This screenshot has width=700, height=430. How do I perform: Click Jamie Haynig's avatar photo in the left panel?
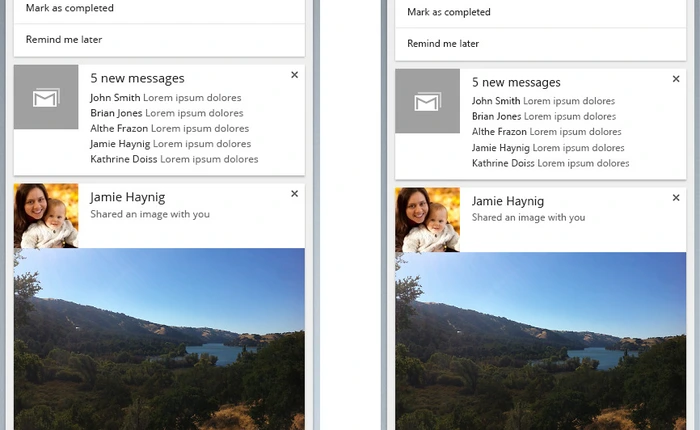(46, 216)
